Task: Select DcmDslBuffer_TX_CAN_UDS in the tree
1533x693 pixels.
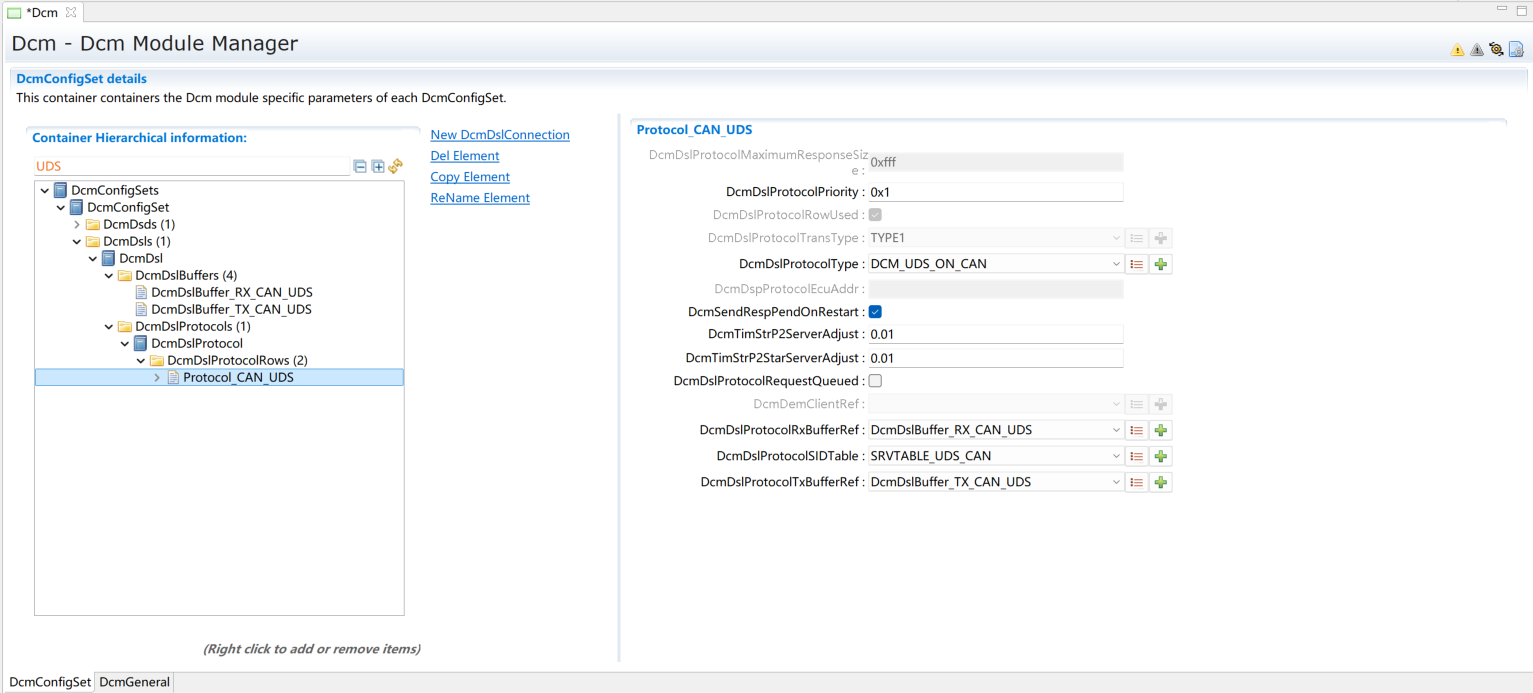Action: (230, 309)
